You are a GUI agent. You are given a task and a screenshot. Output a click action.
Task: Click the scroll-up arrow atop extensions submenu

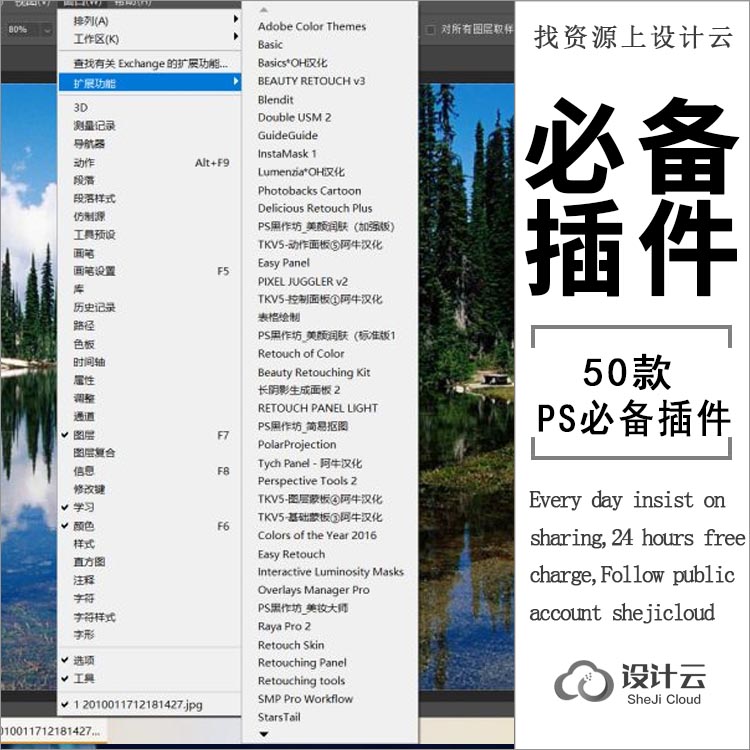point(264,10)
